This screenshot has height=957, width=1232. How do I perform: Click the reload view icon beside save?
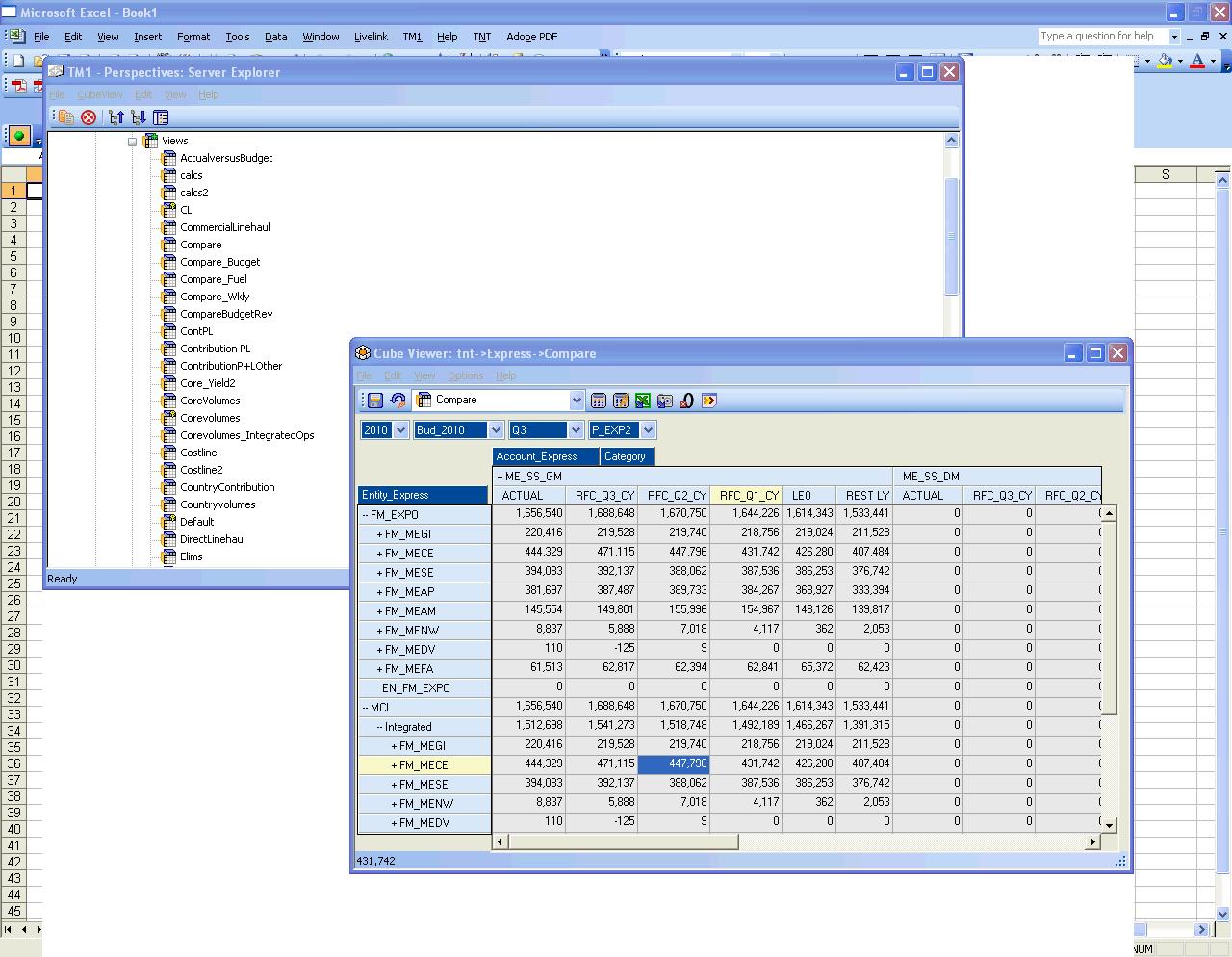[x=398, y=401]
